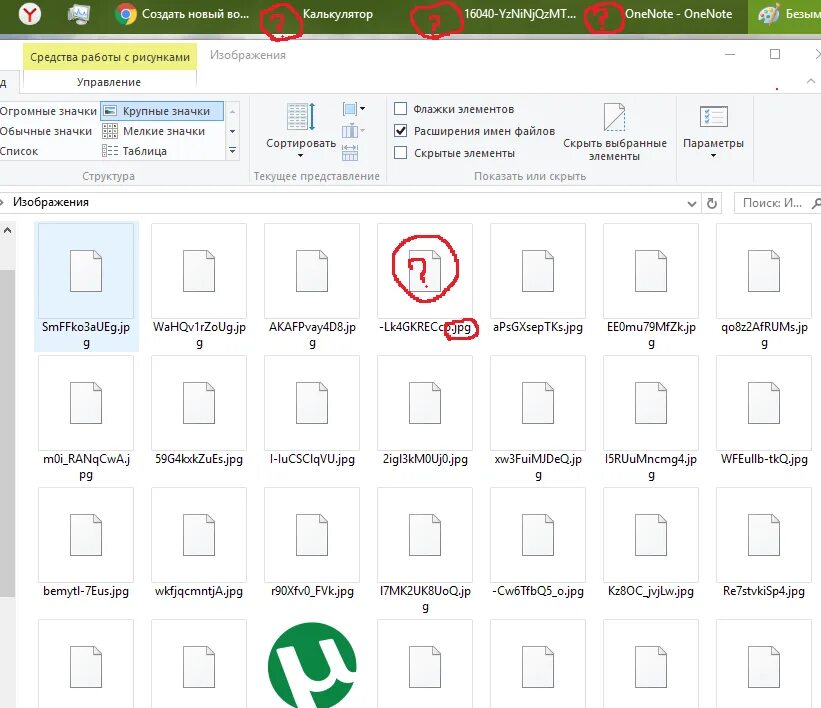Viewport: 821px width, 708px height.
Task: Select file EE0mu79MfZk.jpg
Action: (x=651, y=286)
